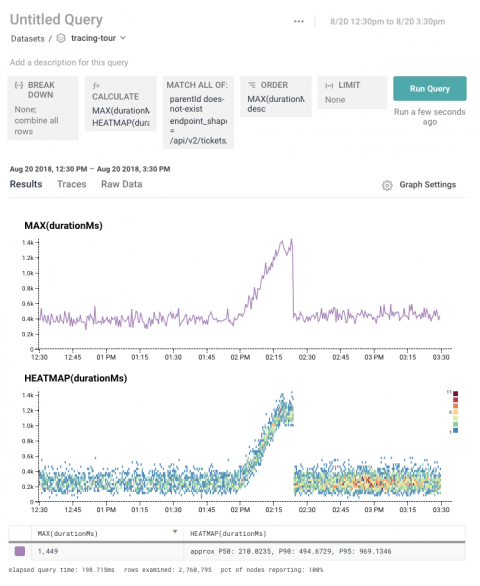This screenshot has width=480, height=586.
Task: Click the Untitled Query title field
Action: point(56,19)
